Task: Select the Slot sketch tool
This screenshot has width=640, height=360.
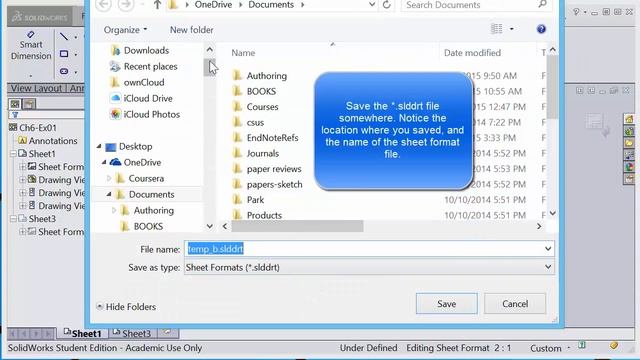Action: [x=64, y=71]
